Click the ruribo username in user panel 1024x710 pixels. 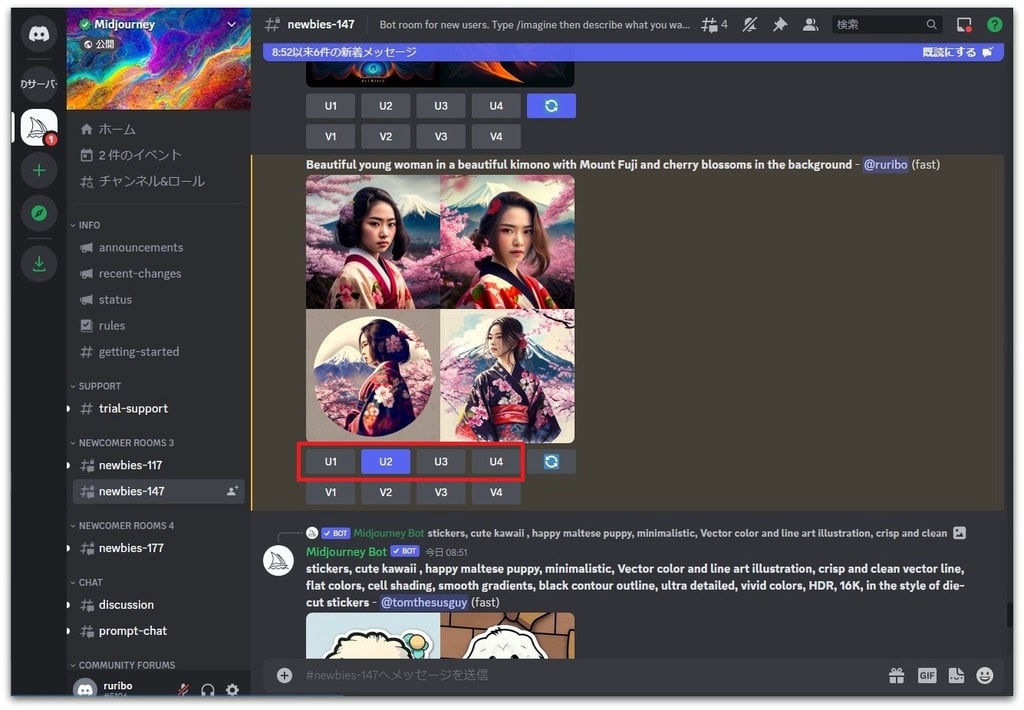[118, 686]
